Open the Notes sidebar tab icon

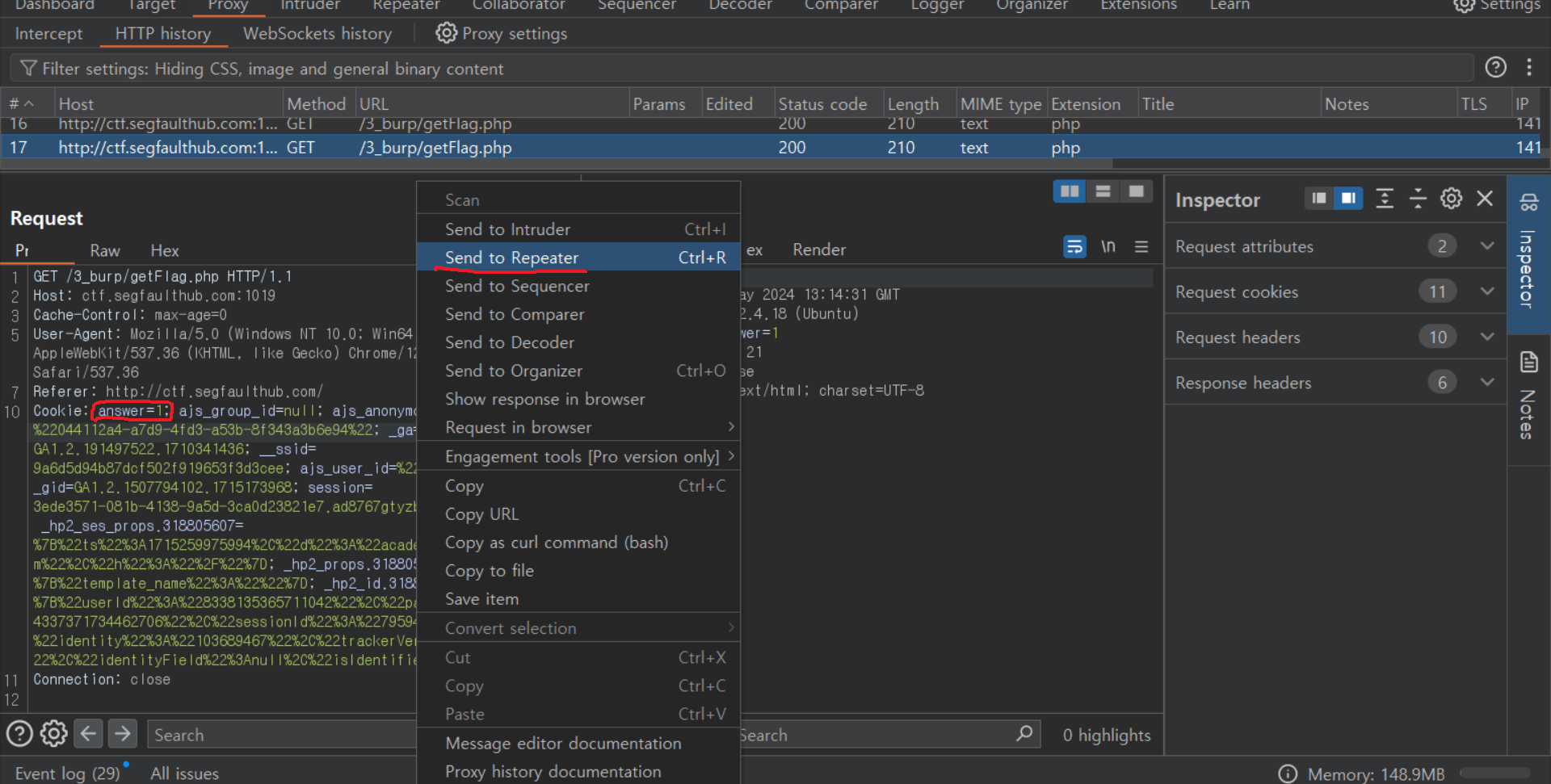(x=1528, y=362)
